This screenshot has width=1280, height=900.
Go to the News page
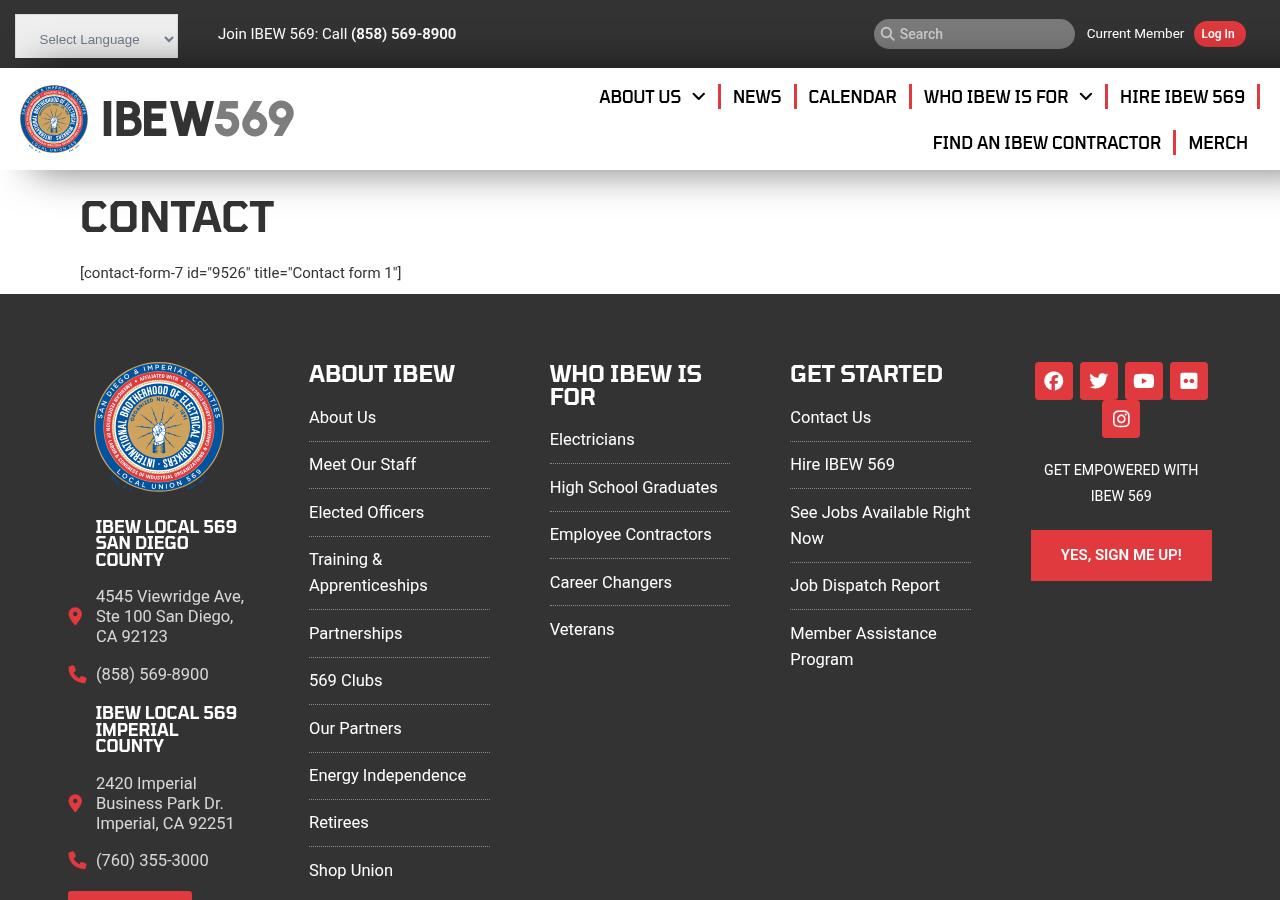coord(757,97)
